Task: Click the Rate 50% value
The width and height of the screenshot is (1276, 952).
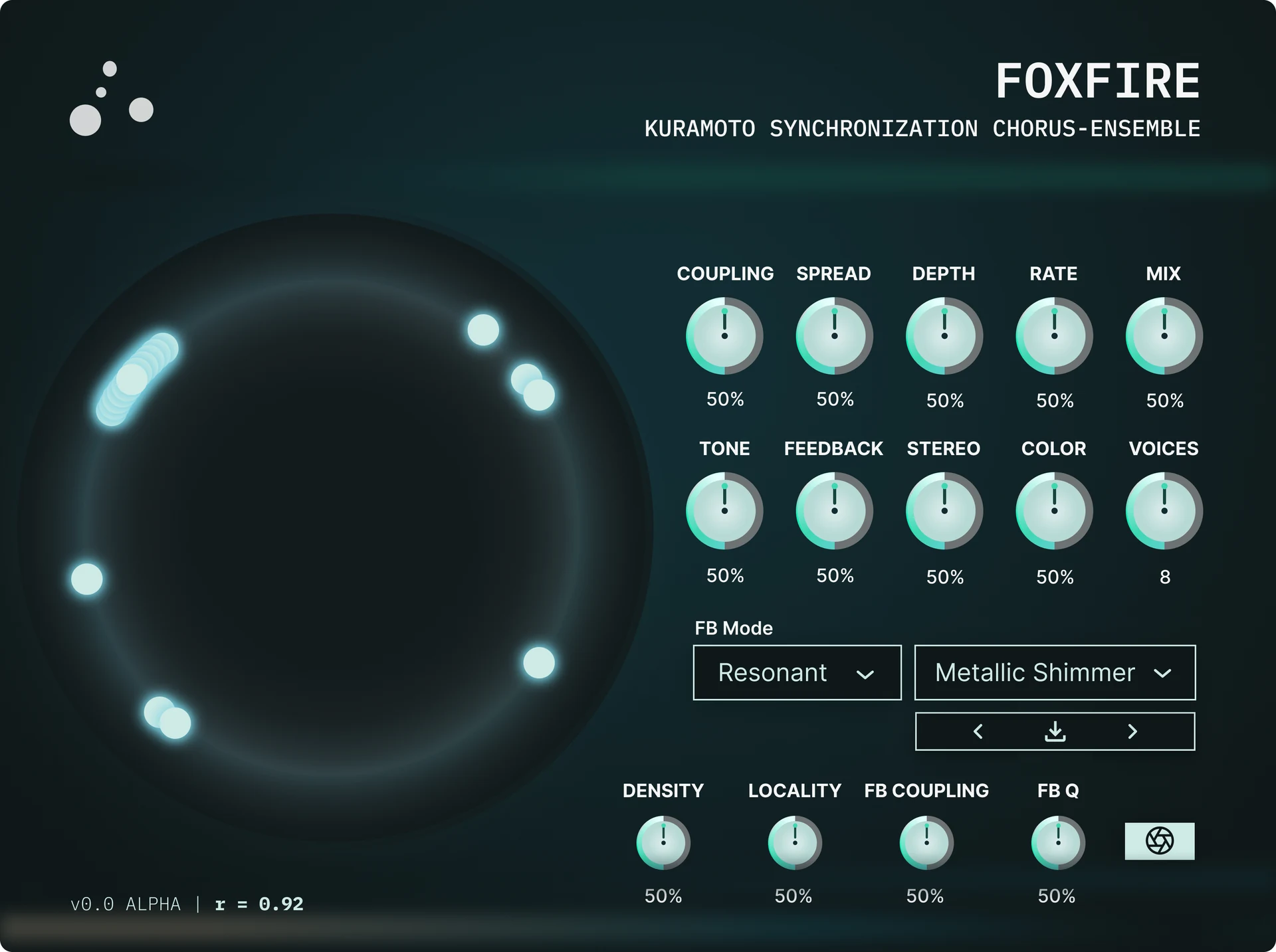Action: coord(1055,401)
